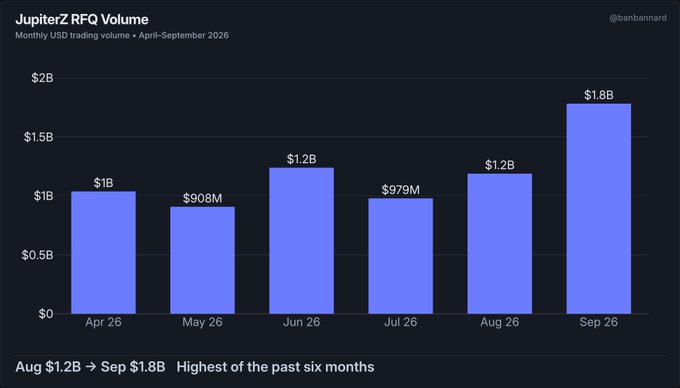Click the $2B y-axis label

(x=42, y=78)
